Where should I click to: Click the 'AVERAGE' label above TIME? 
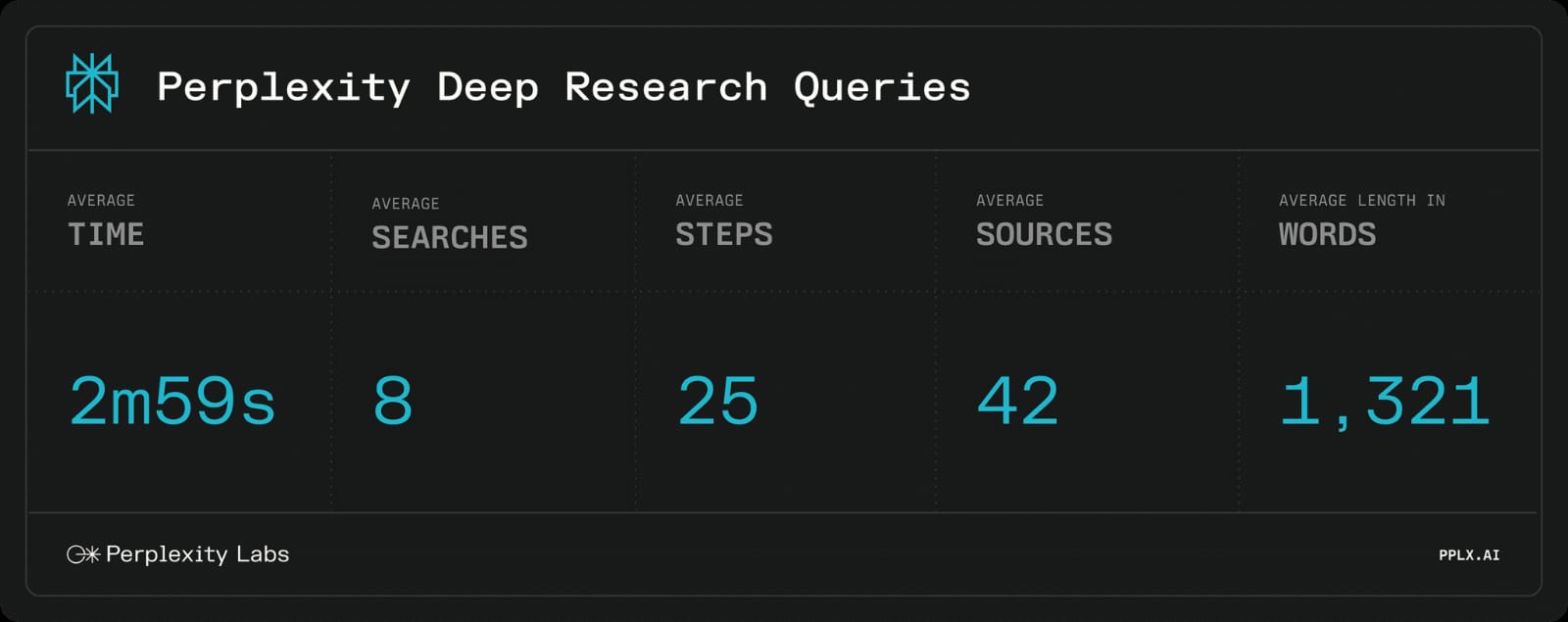(101, 200)
